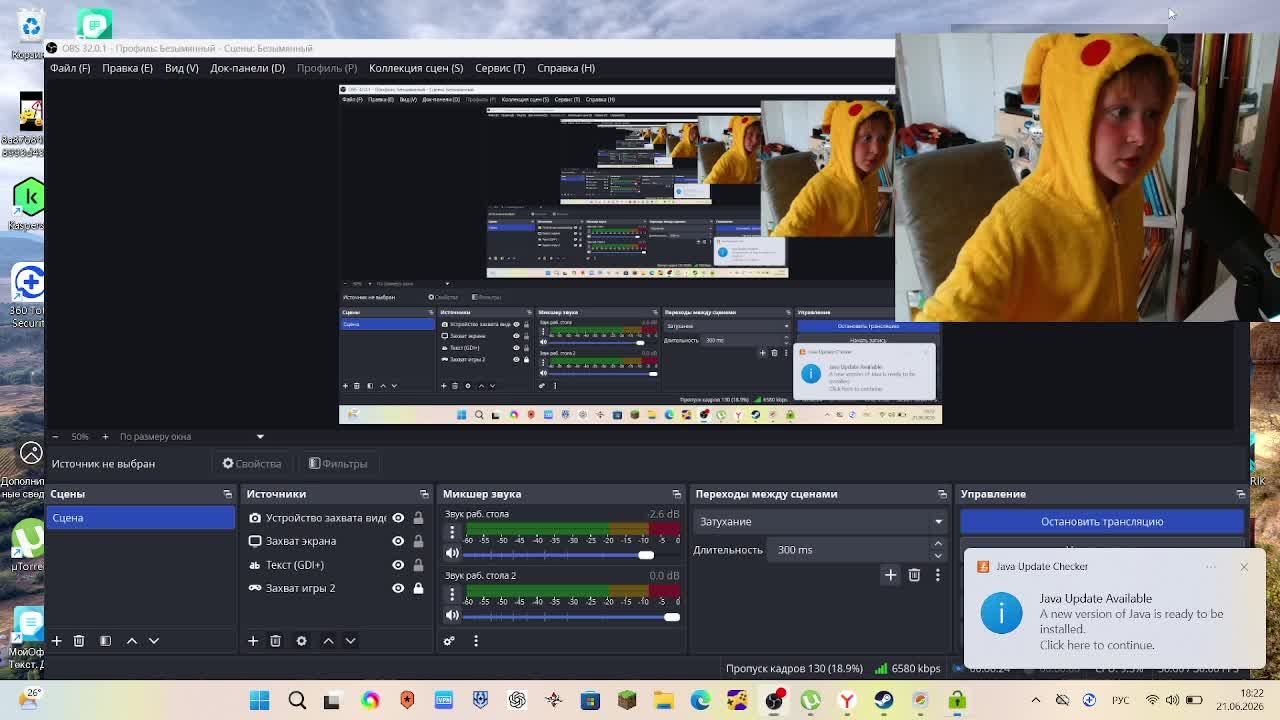
Task: Move the scene up with the arrow
Action: (132, 641)
